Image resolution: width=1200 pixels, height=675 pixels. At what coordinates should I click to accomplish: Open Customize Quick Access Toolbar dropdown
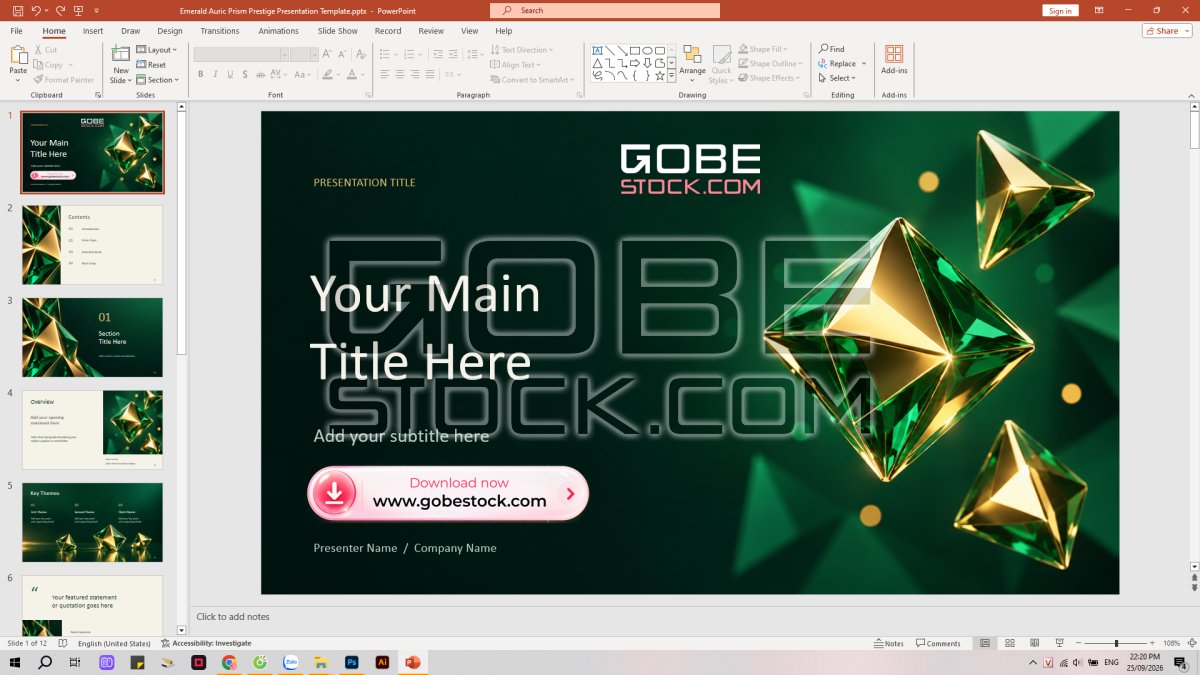click(x=97, y=10)
